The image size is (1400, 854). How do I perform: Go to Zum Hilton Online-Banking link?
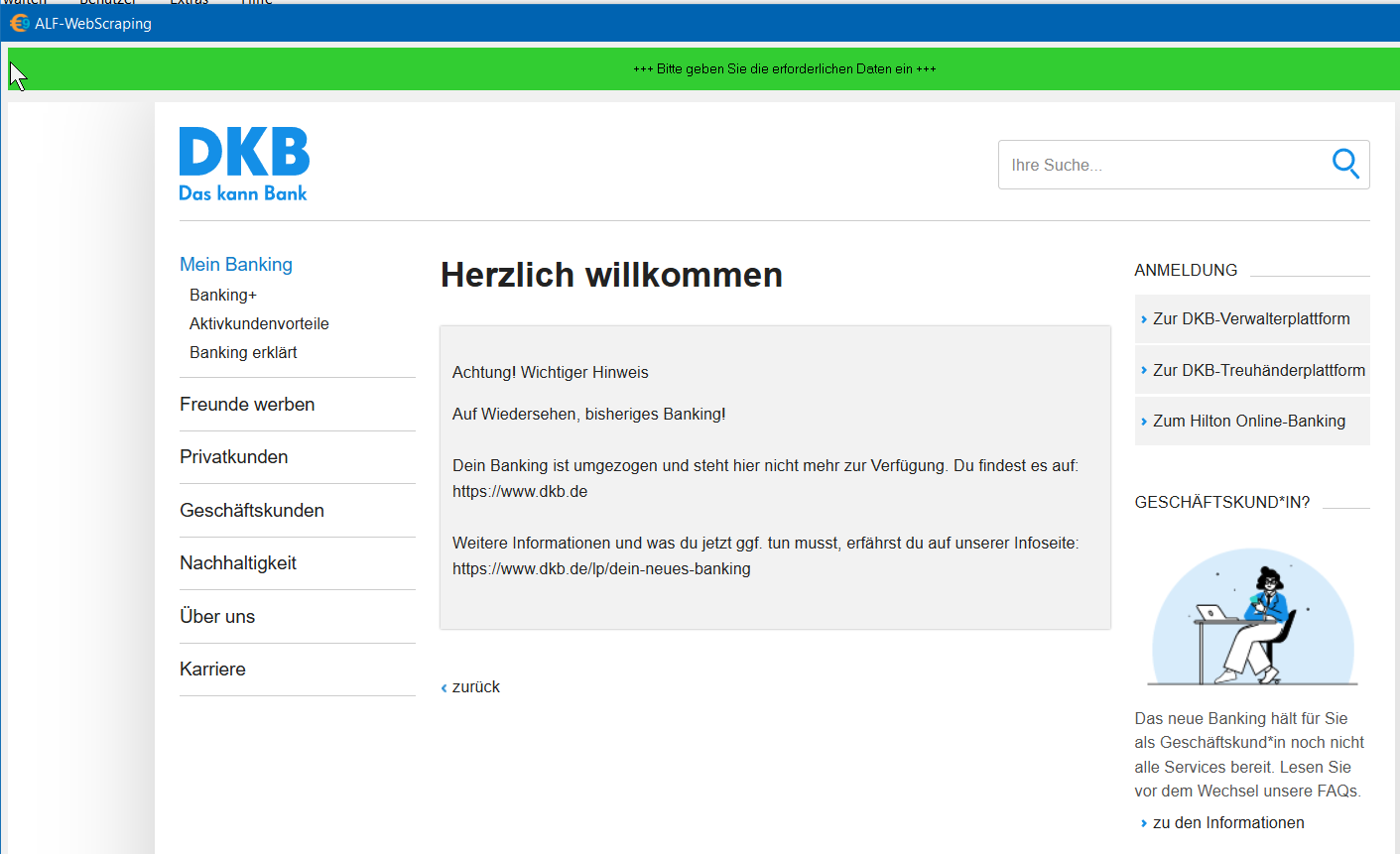pos(1252,421)
